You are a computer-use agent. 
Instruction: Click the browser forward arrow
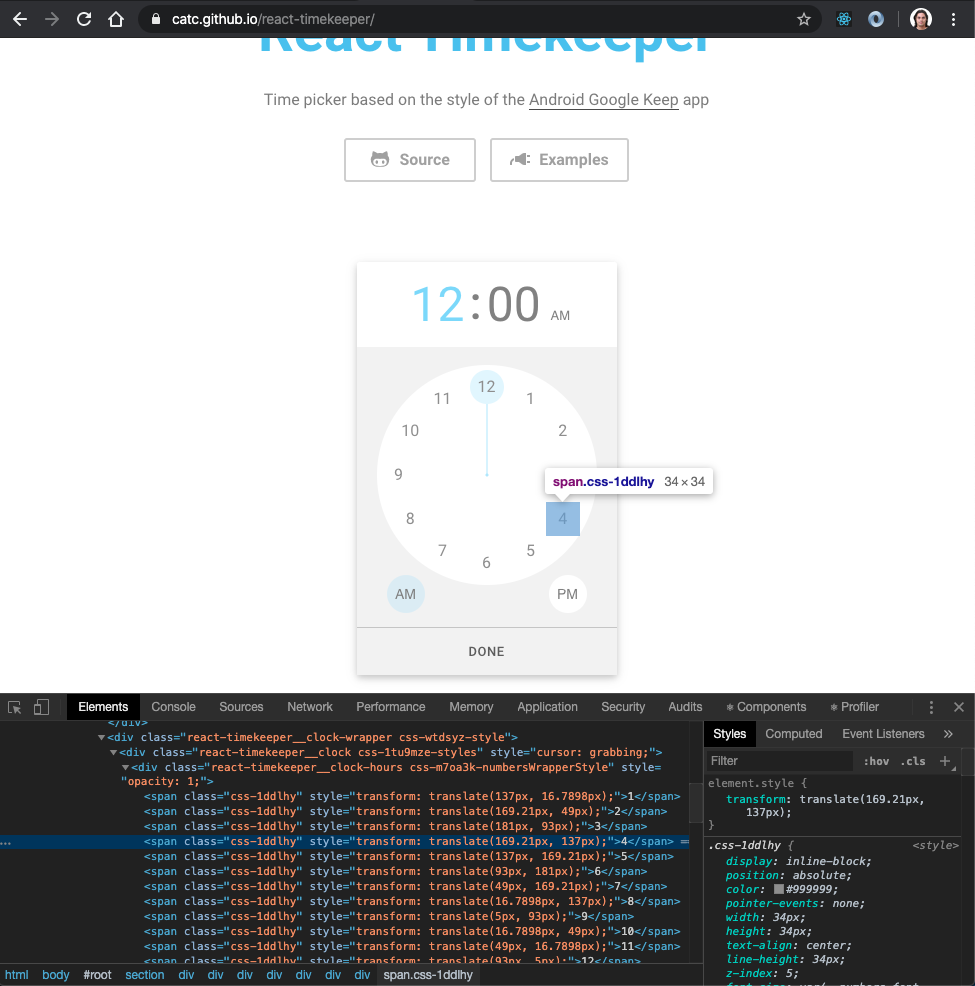tap(52, 19)
